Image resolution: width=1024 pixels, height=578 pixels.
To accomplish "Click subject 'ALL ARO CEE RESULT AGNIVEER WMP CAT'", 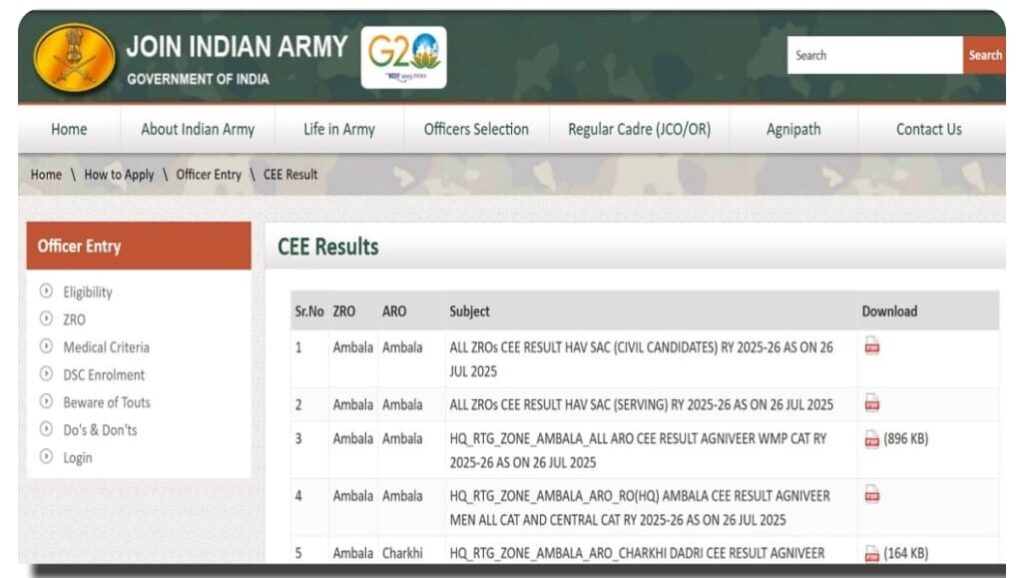I will (x=638, y=450).
